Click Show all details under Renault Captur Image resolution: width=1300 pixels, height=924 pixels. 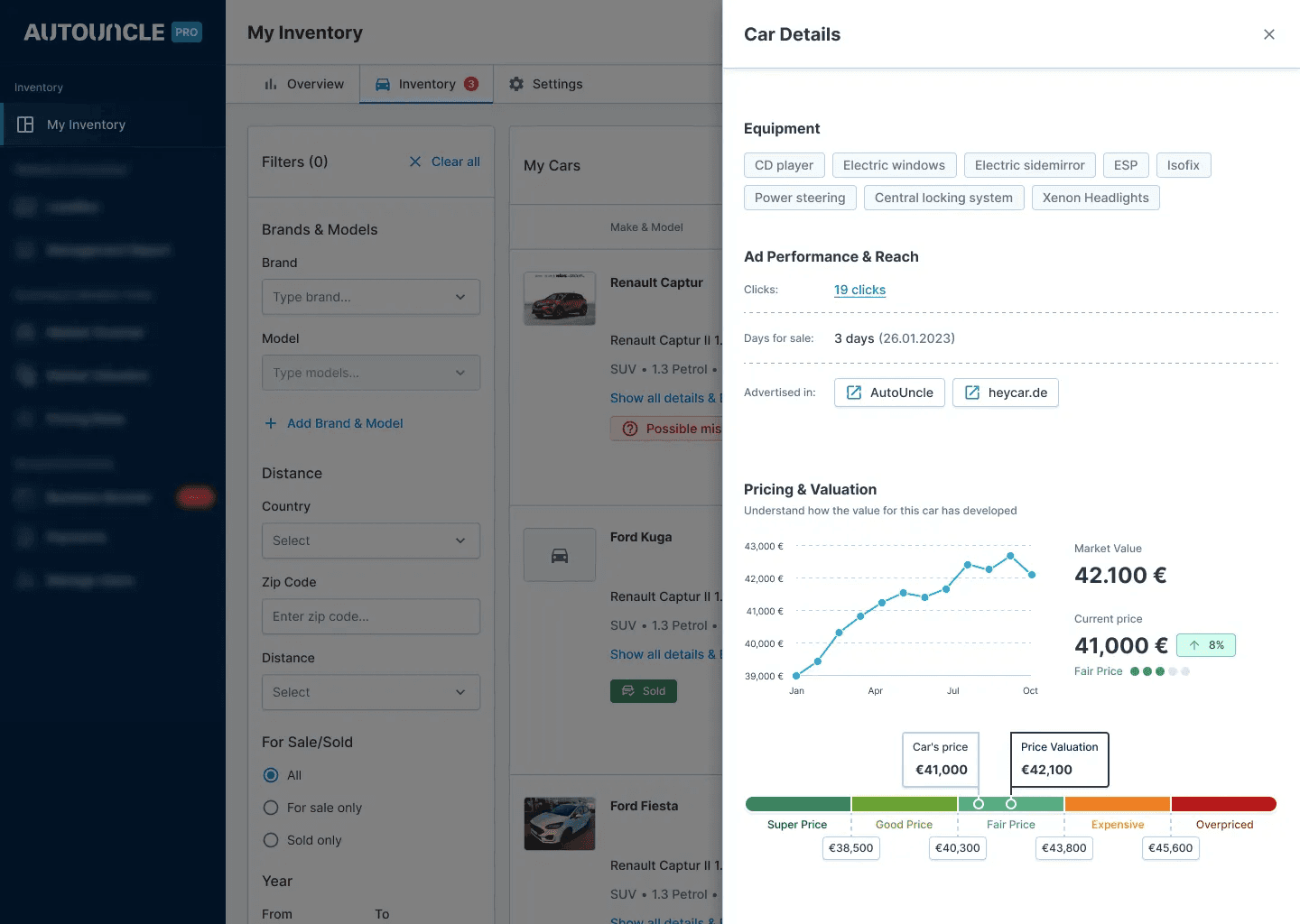click(666, 398)
